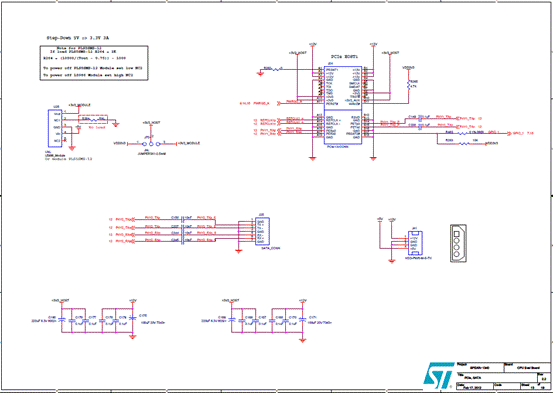
Task: Select the C175 capacitor on +12V rail
Action: (133, 318)
